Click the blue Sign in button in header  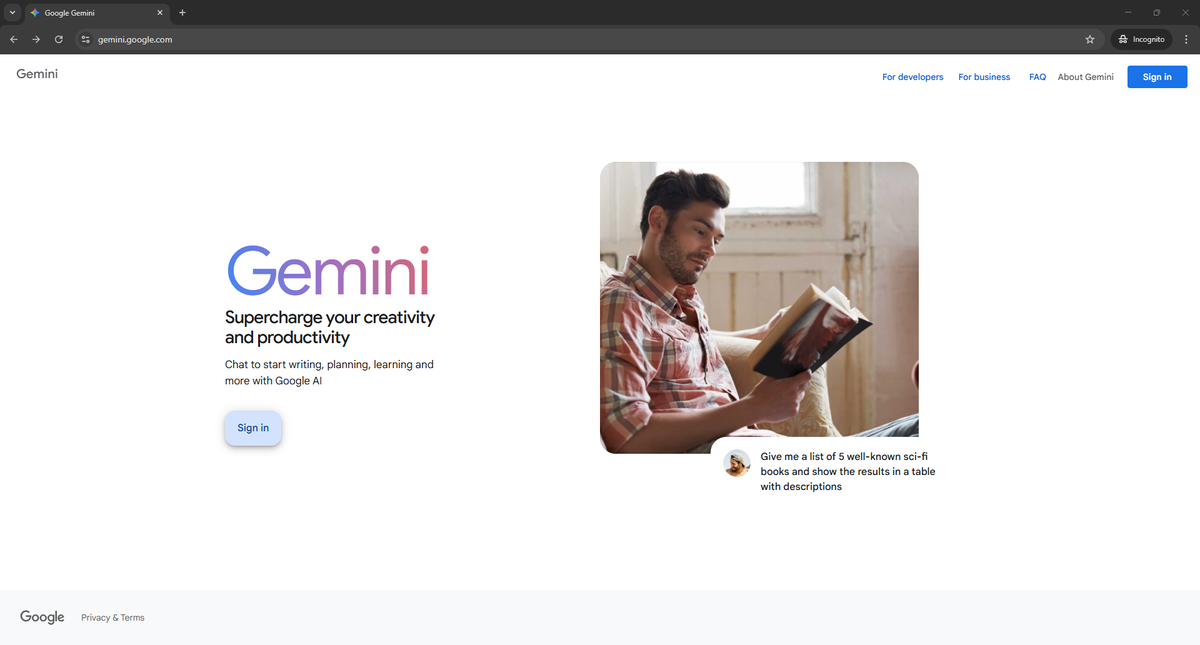point(1157,77)
